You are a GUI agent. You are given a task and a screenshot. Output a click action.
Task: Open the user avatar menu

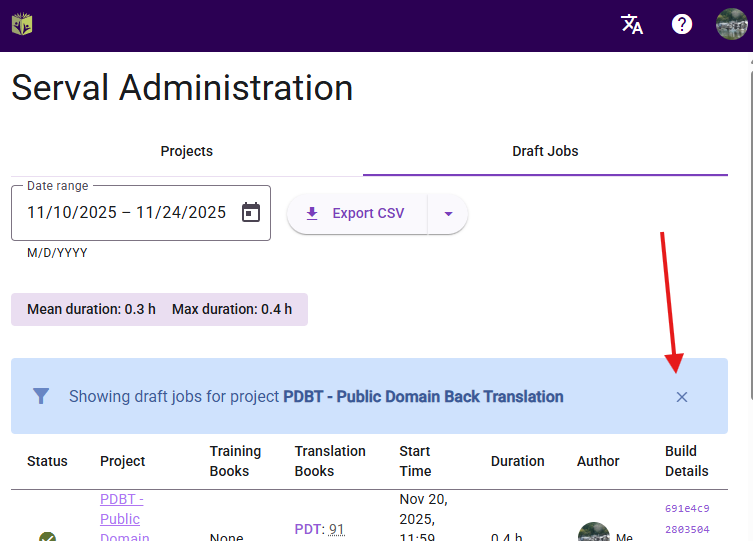[x=731, y=24]
